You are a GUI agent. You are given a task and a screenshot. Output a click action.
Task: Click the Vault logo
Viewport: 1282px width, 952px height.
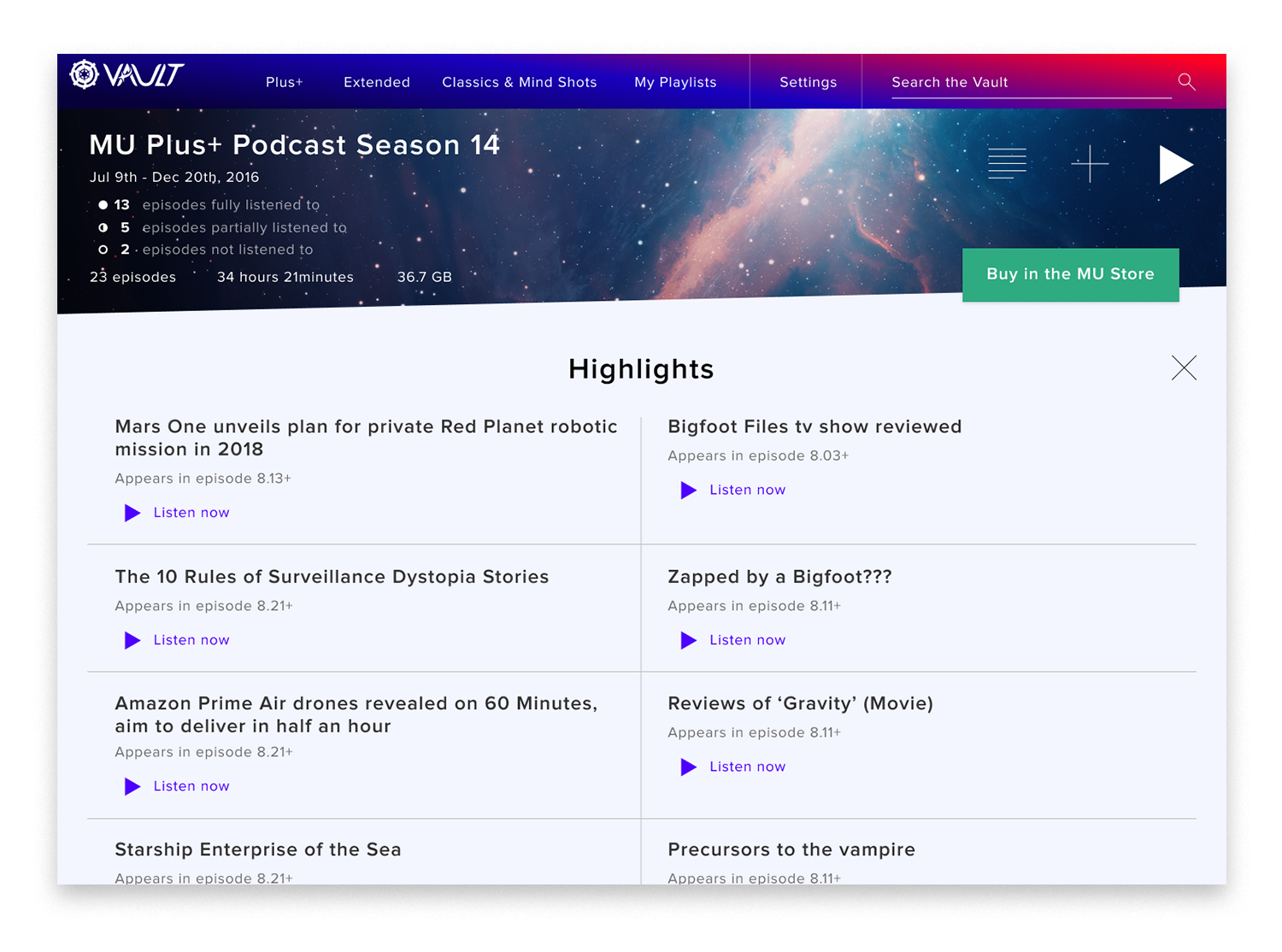126,75
